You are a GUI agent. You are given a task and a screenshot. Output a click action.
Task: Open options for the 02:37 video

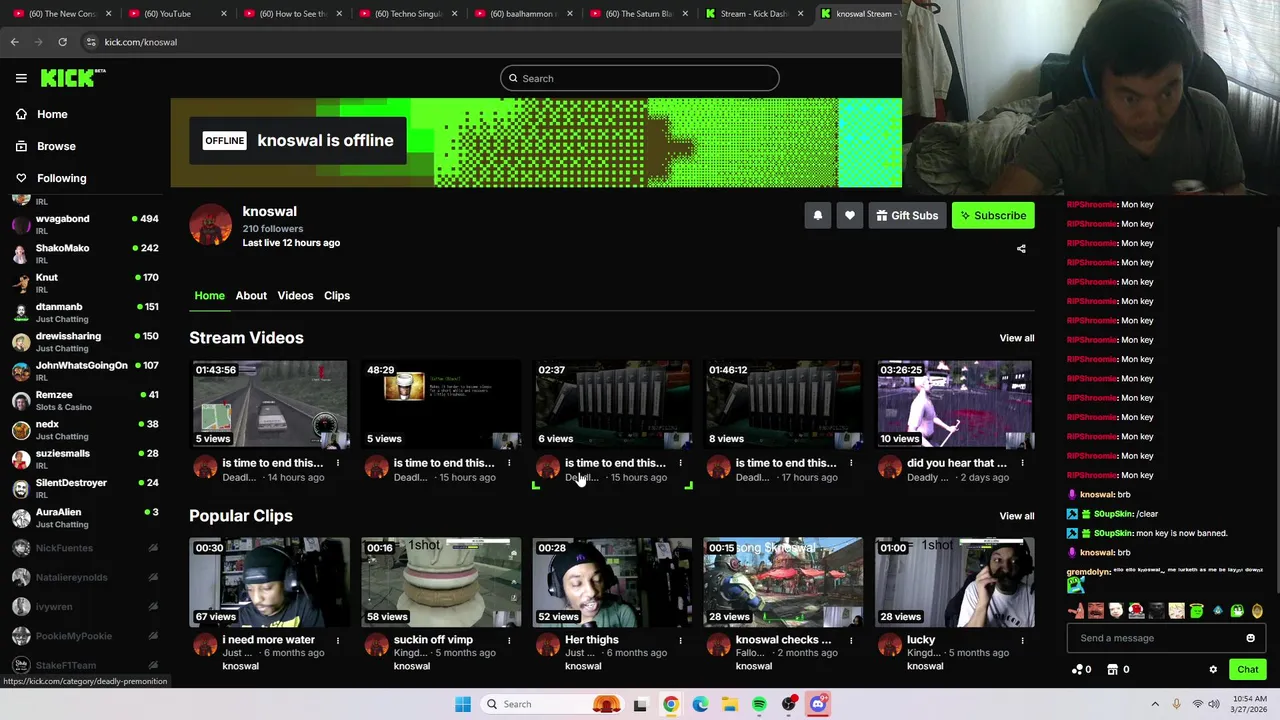[680, 463]
